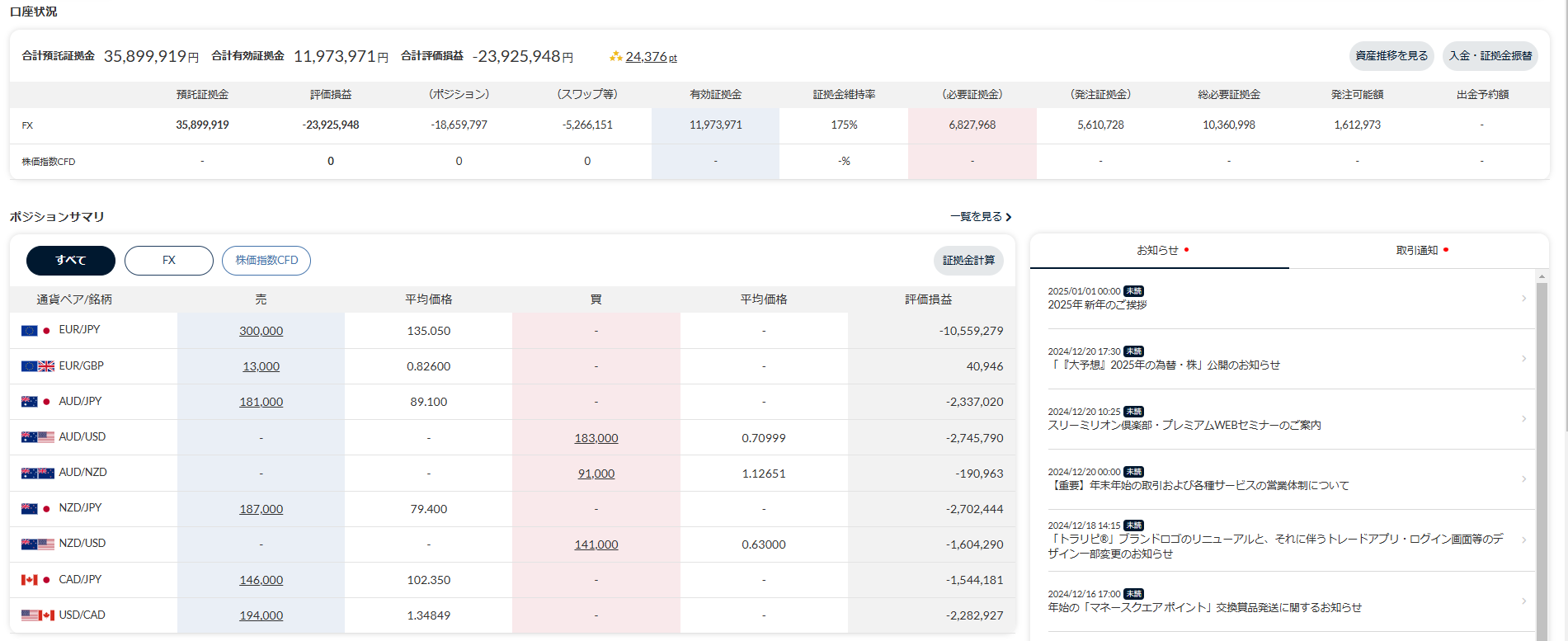Click the notices panel scrollbar thumb

pos(1542,462)
